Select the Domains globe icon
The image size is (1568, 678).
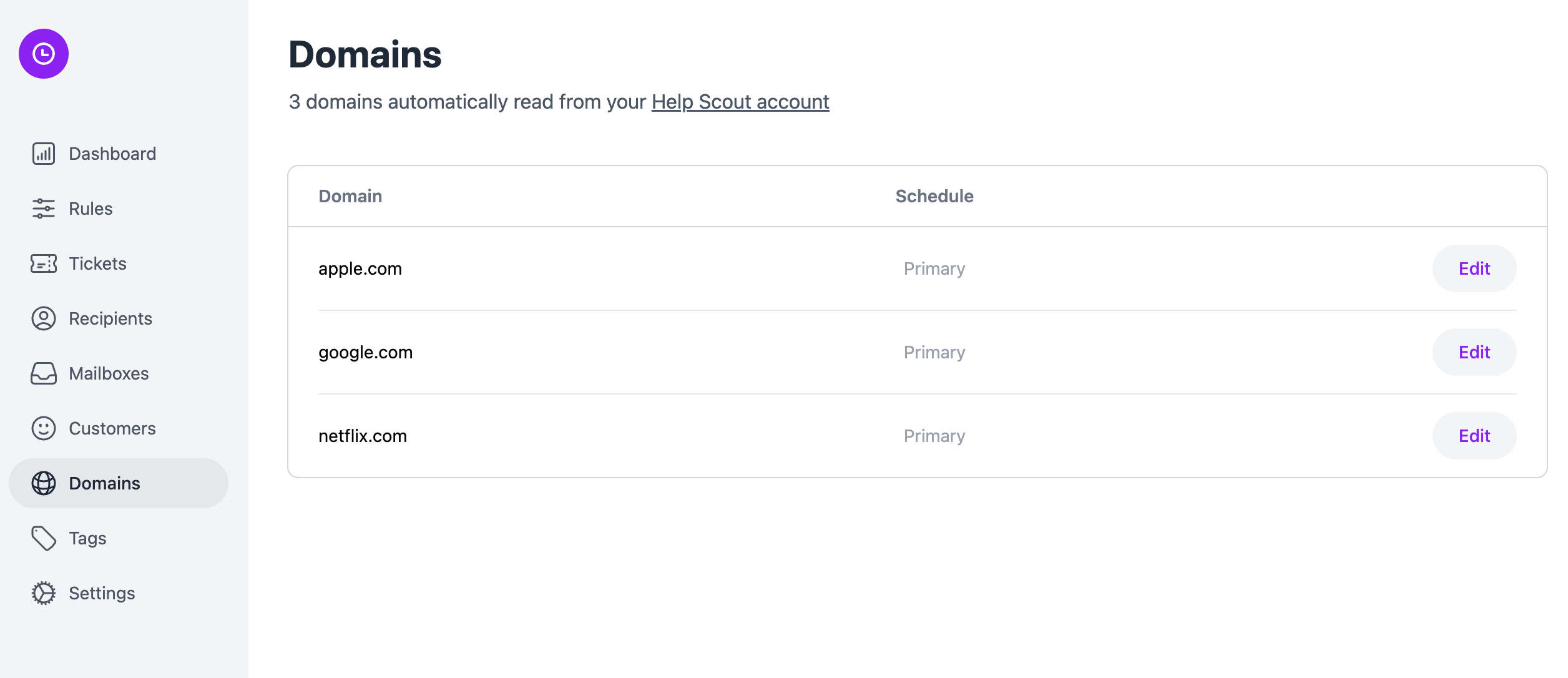point(44,483)
